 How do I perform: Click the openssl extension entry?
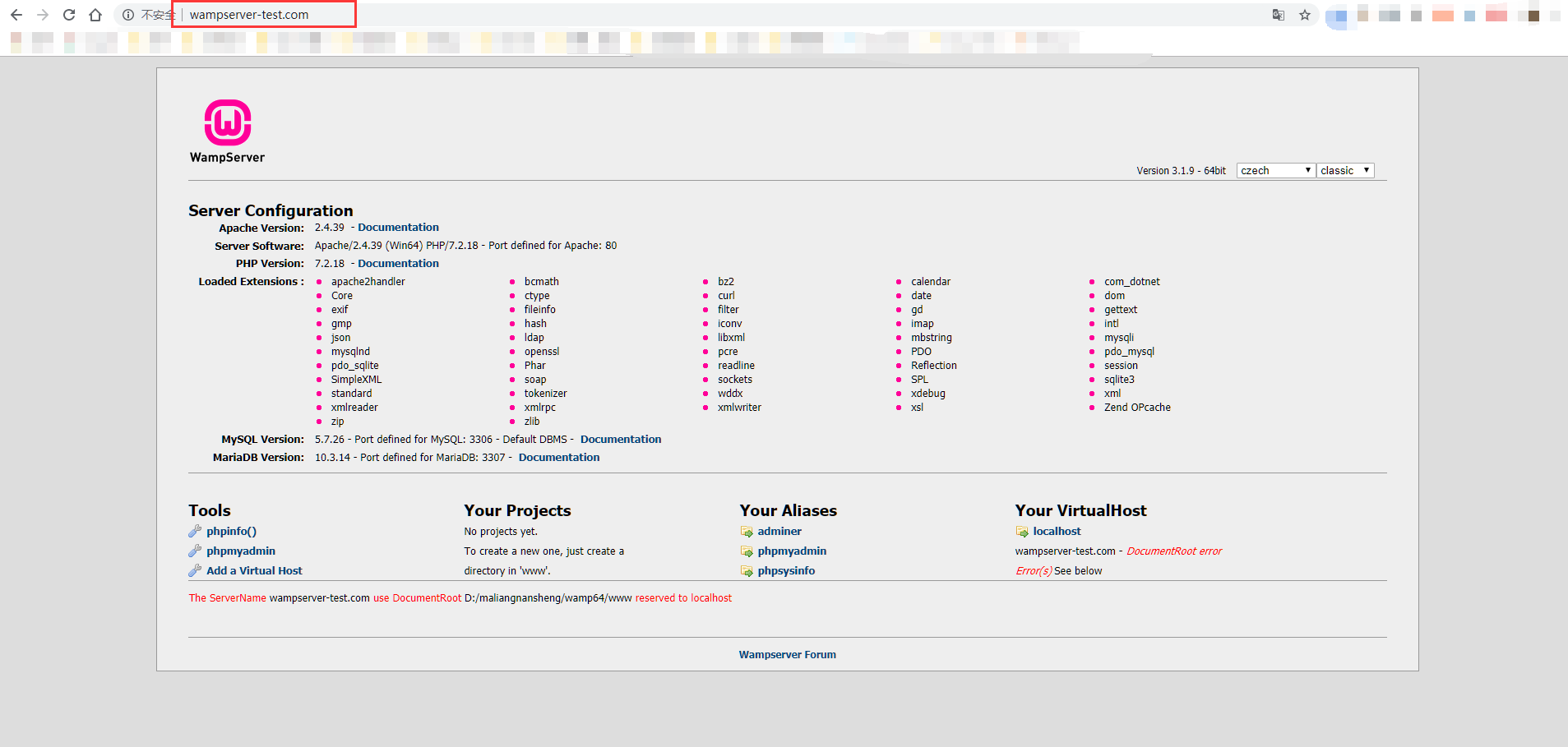[541, 352]
